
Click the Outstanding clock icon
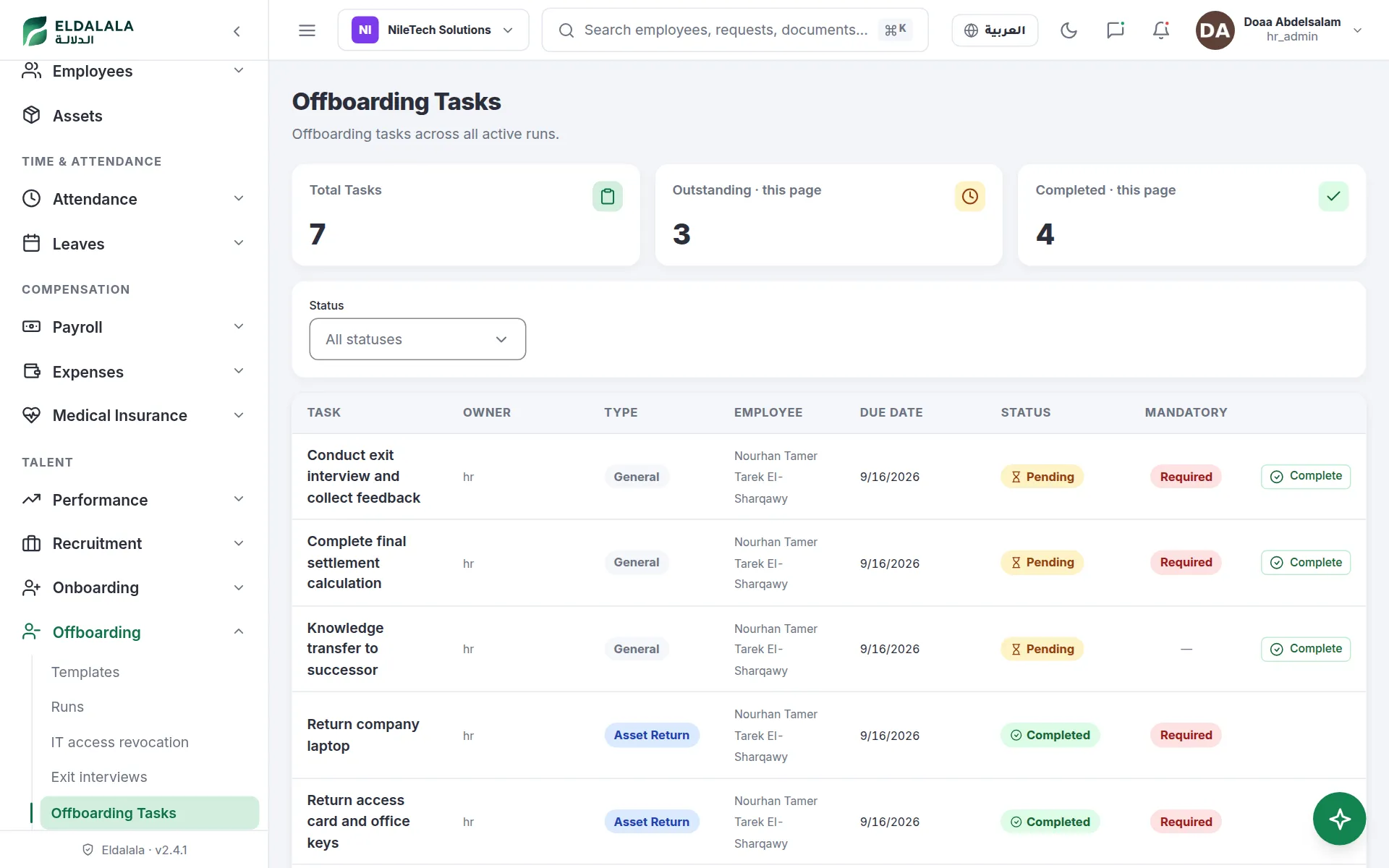point(970,197)
